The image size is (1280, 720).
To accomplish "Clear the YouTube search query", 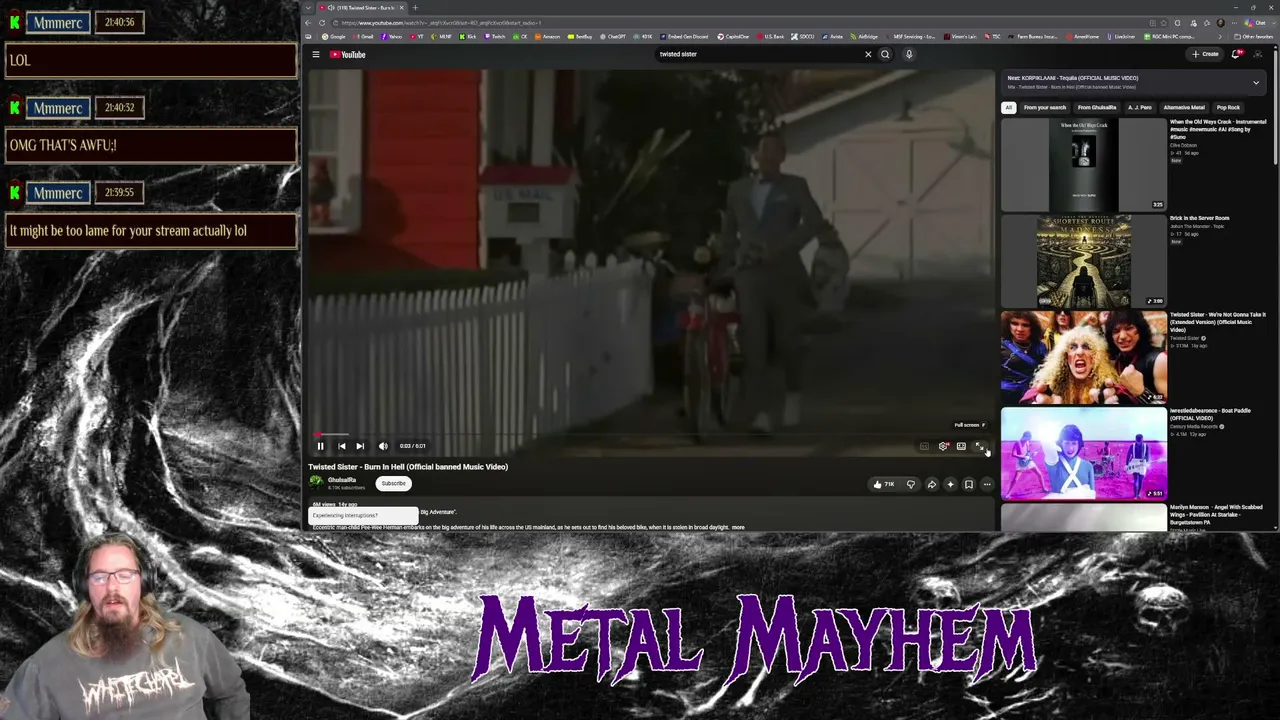I will (868, 54).
